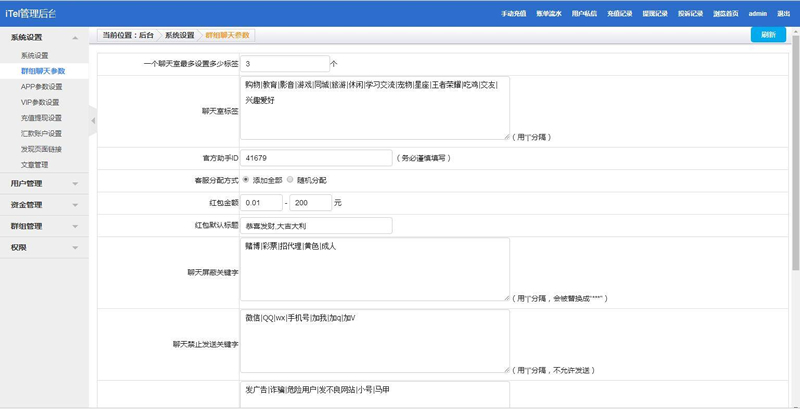
Task: Expand the 群组管理 sidebar section
Action: click(45, 226)
